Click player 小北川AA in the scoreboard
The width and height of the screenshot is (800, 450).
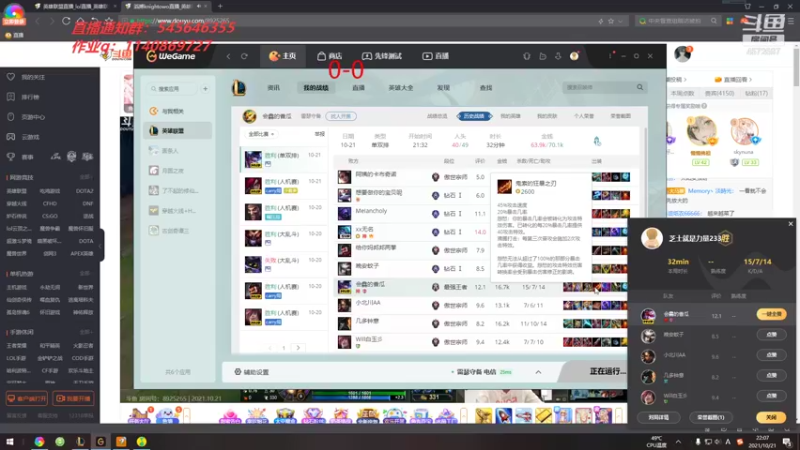[x=368, y=303]
